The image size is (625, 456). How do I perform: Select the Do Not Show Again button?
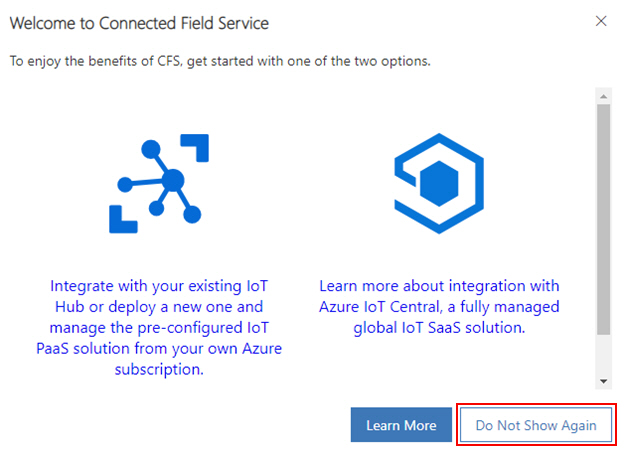tap(536, 425)
